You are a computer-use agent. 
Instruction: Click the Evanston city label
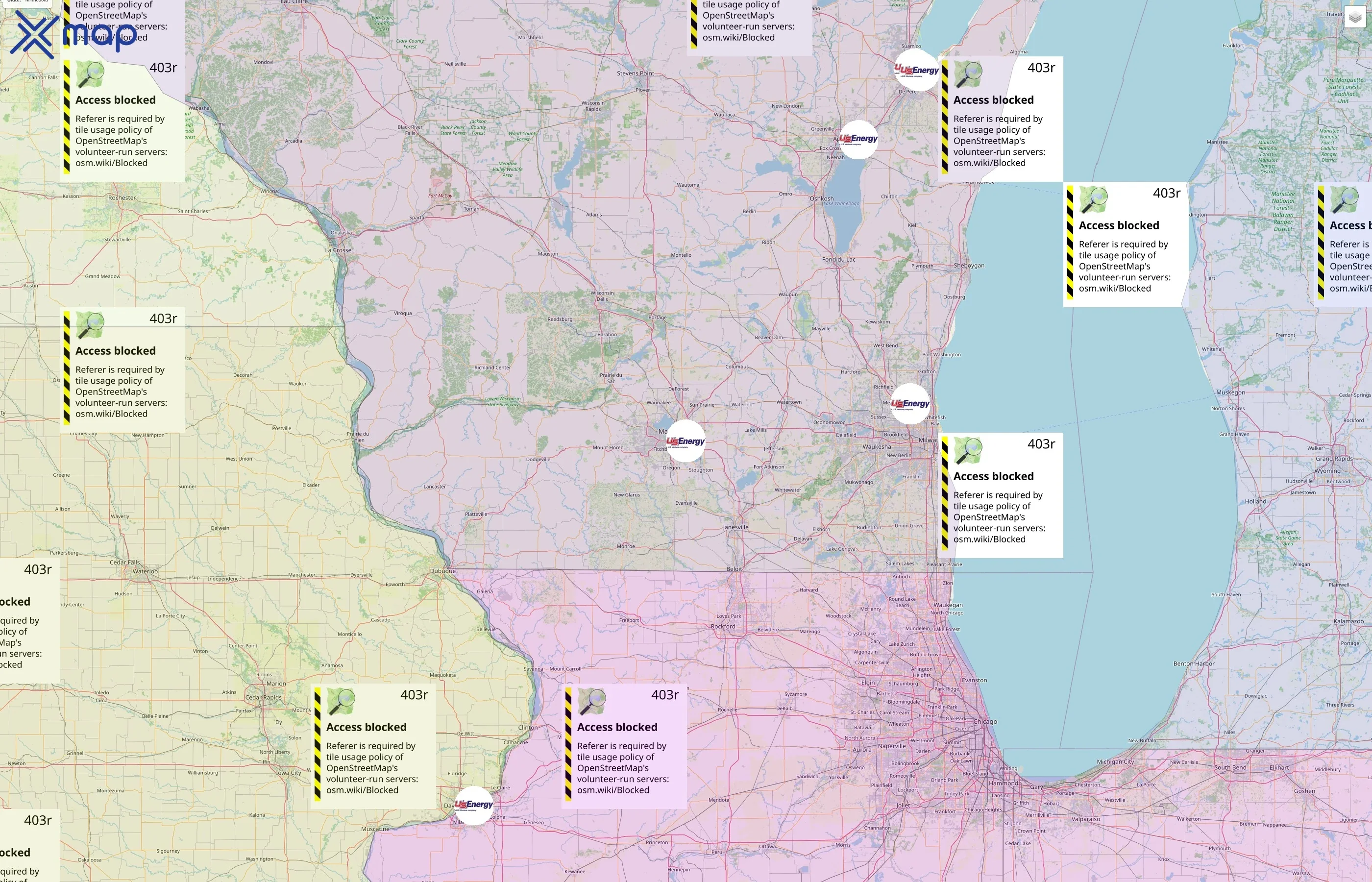pos(974,681)
